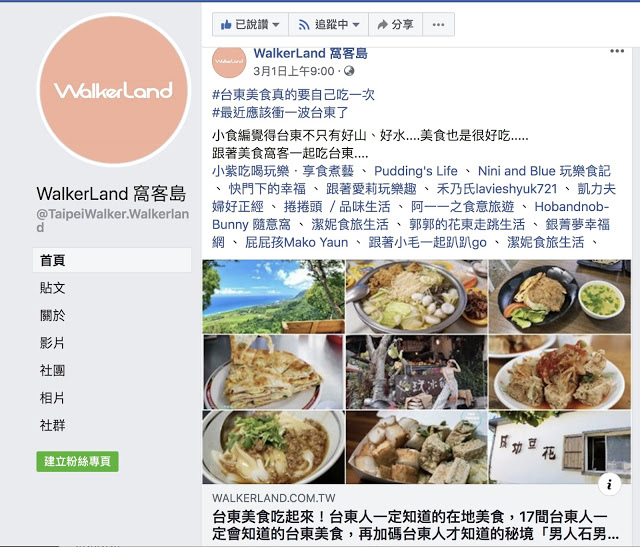Open the Following dropdown
Image resolution: width=640 pixels, height=547 pixels.
tap(329, 25)
